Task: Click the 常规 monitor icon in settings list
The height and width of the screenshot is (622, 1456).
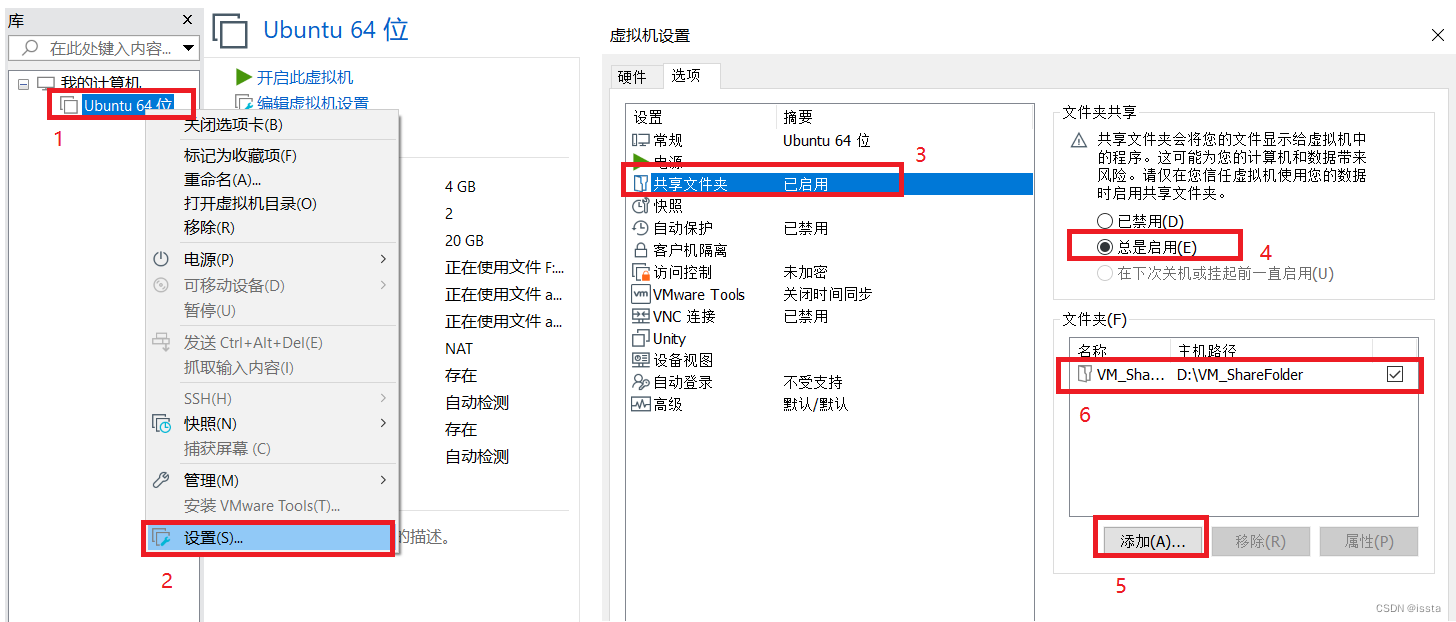Action: [x=641, y=141]
